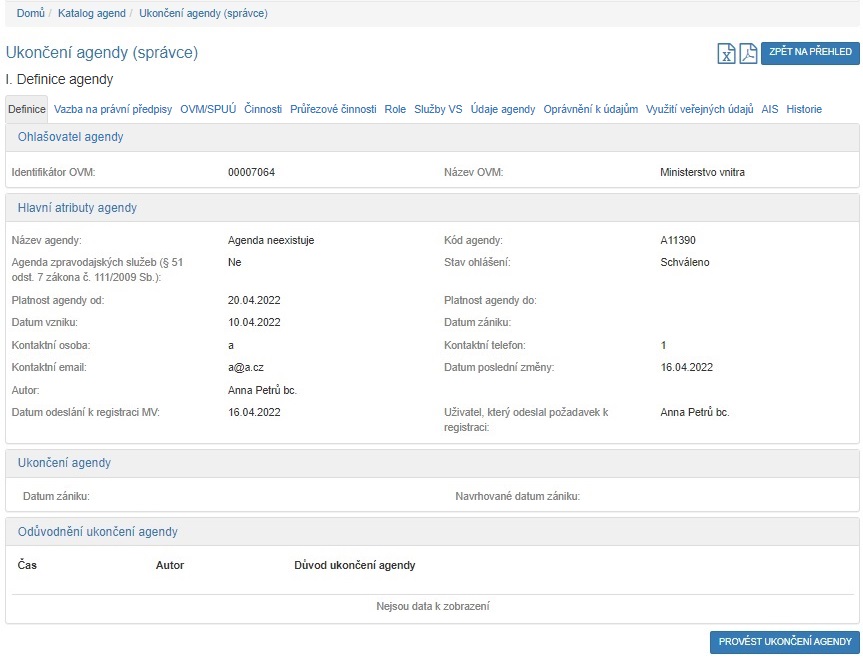Click the ZPĚT NA PŘEHLED button
The image size is (863, 657).
(810, 53)
